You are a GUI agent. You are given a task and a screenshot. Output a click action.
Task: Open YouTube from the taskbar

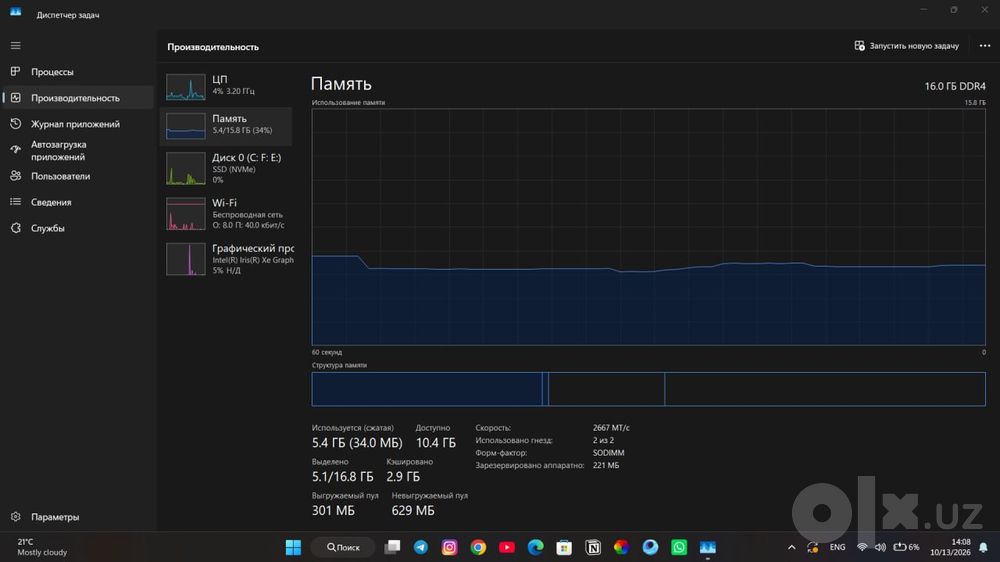pyautogui.click(x=507, y=547)
